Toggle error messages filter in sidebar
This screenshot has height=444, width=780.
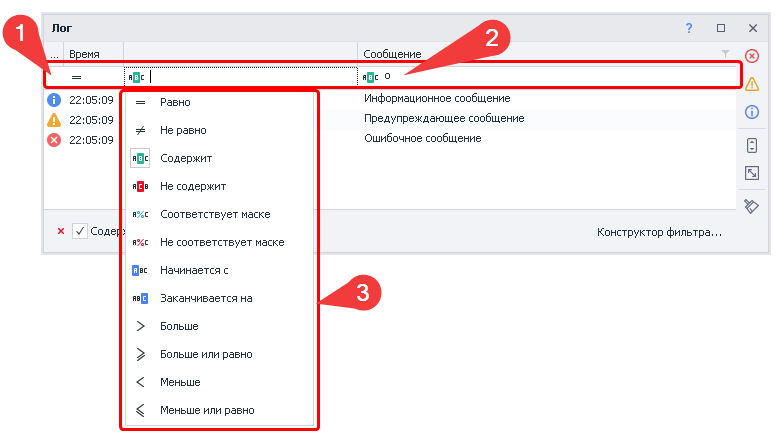[x=752, y=56]
